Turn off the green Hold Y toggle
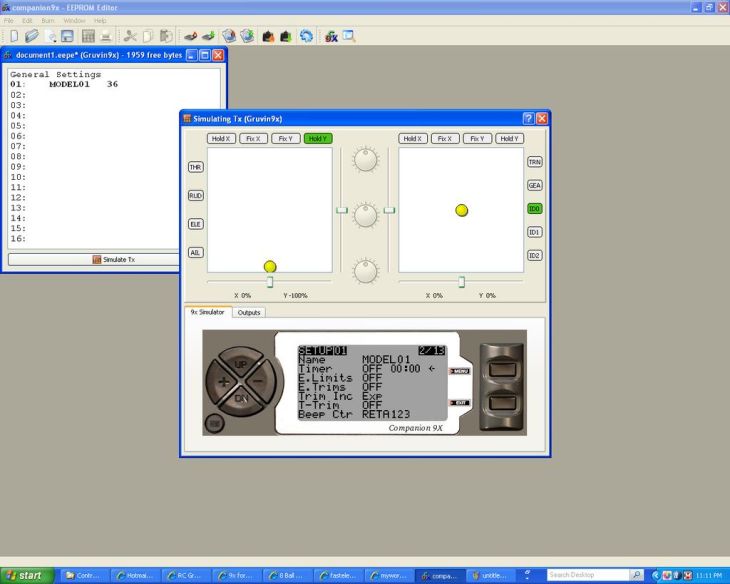Image resolution: width=730 pixels, height=584 pixels. pyautogui.click(x=318, y=138)
